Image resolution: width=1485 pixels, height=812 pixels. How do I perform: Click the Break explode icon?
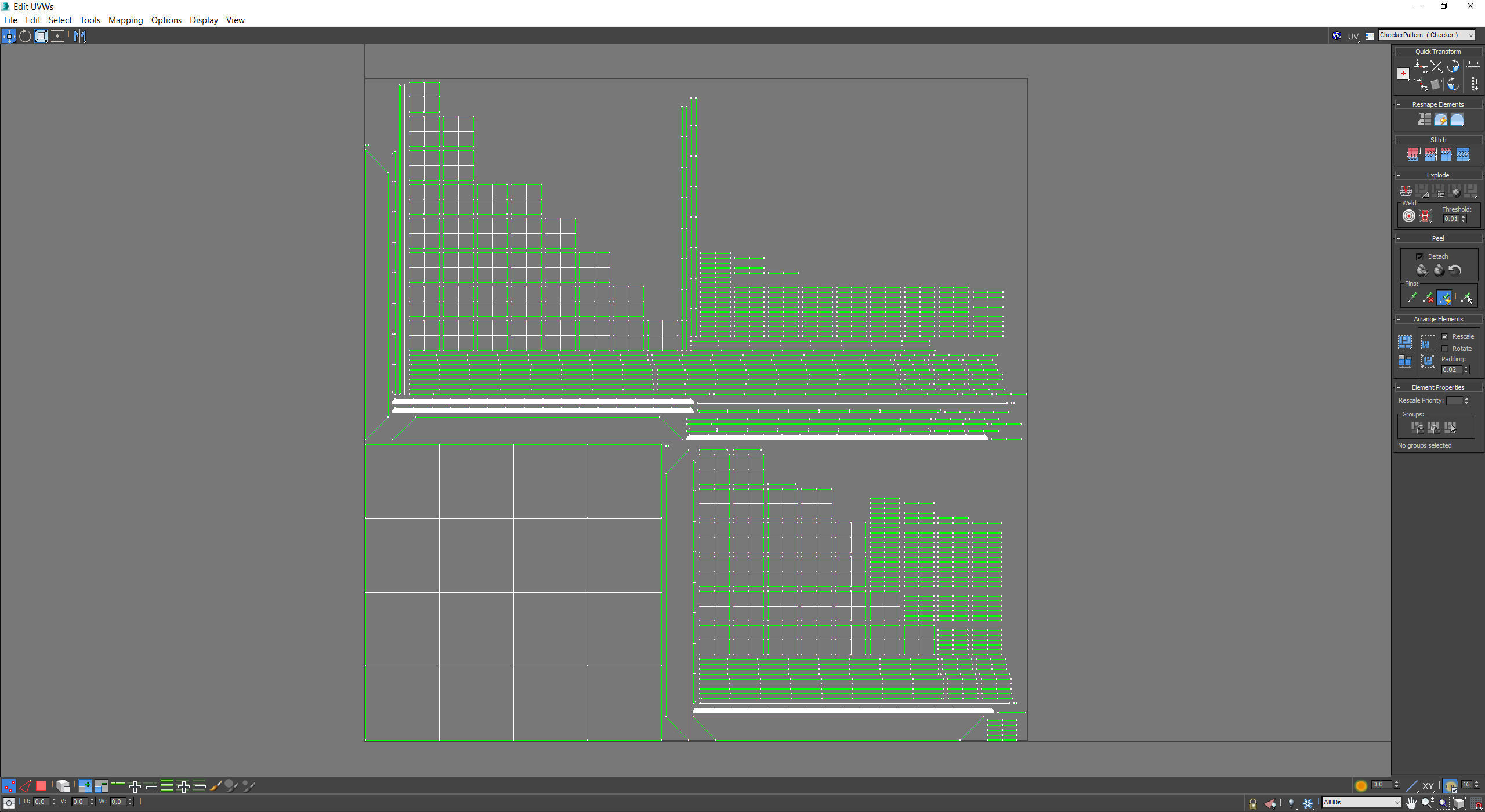[x=1406, y=191]
